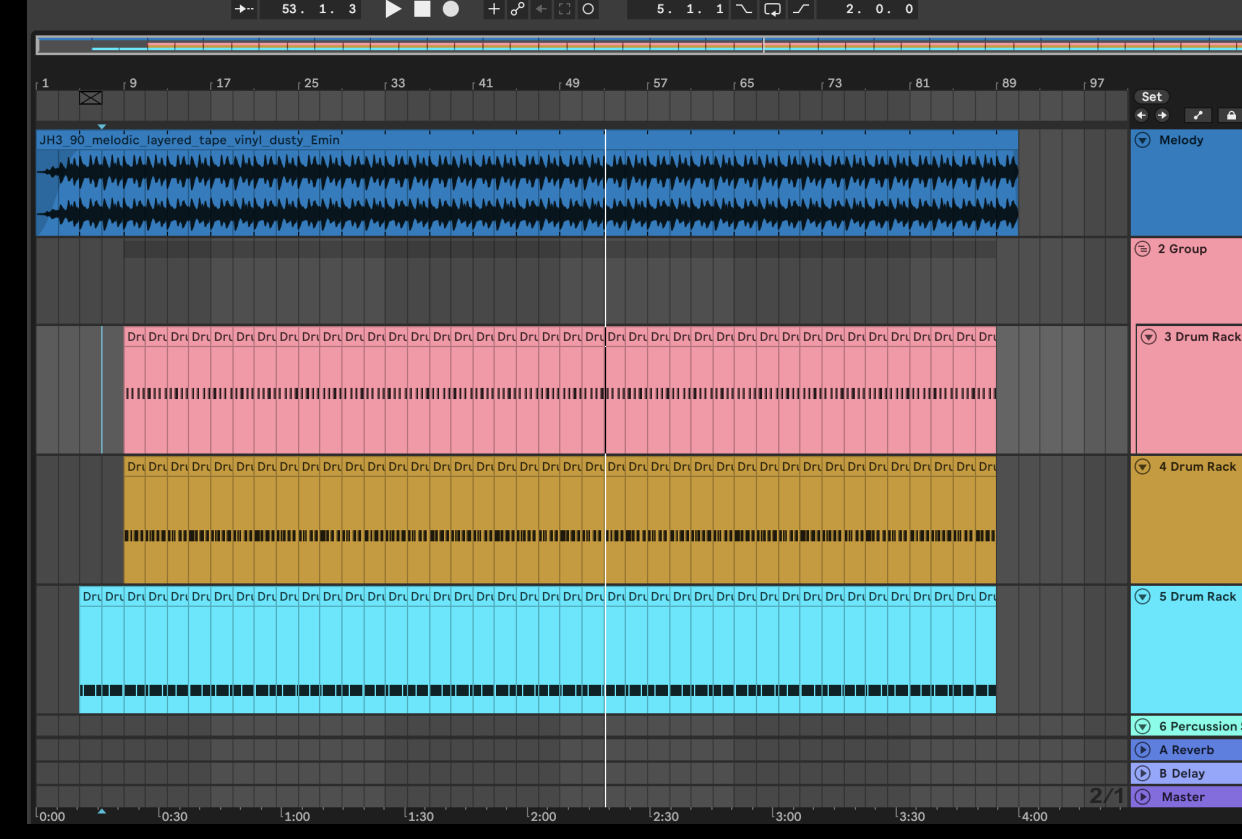Unfold the Master track
This screenshot has width=1242, height=839.
tap(1144, 797)
